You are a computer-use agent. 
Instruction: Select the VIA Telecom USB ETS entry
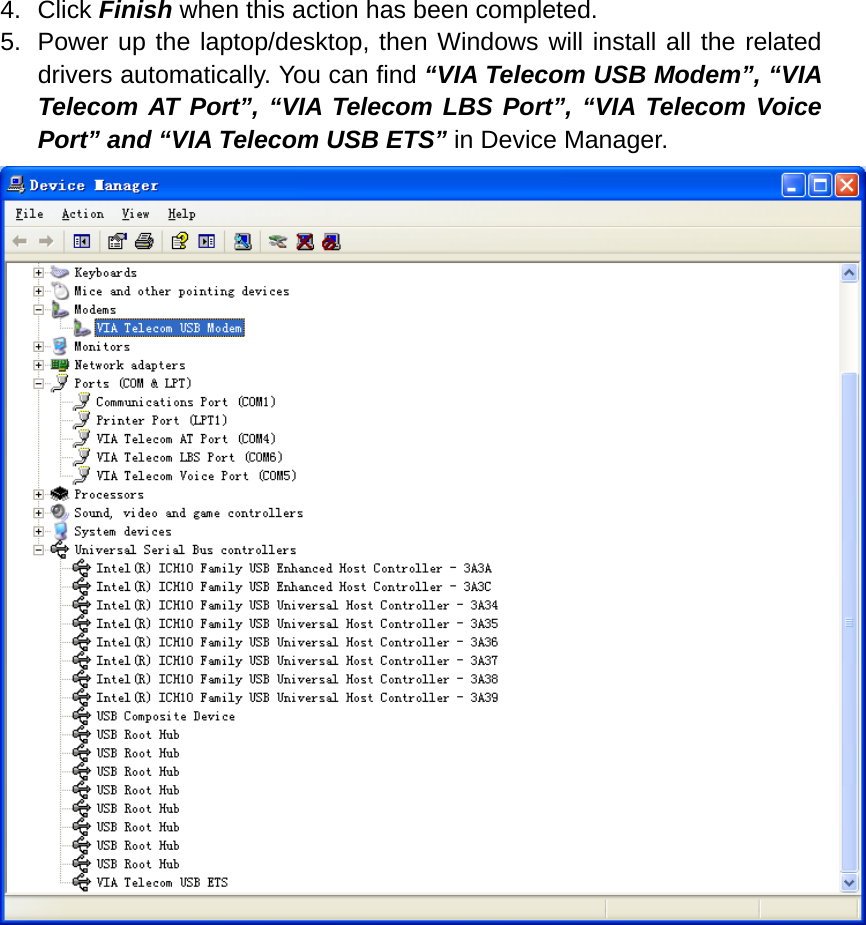(162, 882)
